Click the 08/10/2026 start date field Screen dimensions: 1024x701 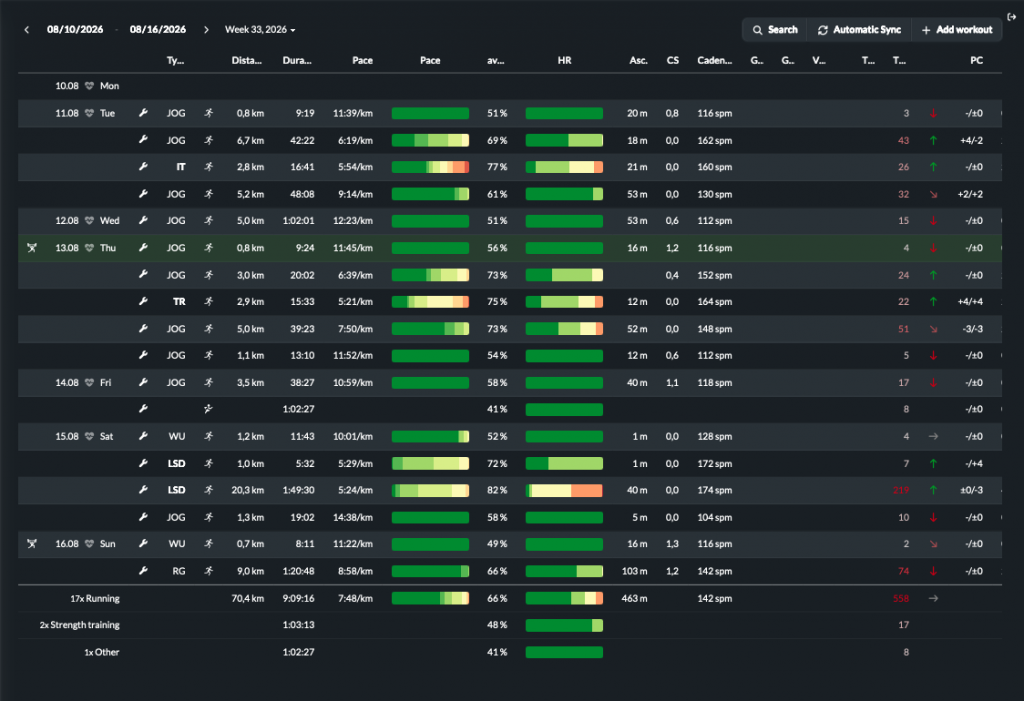(x=75, y=29)
